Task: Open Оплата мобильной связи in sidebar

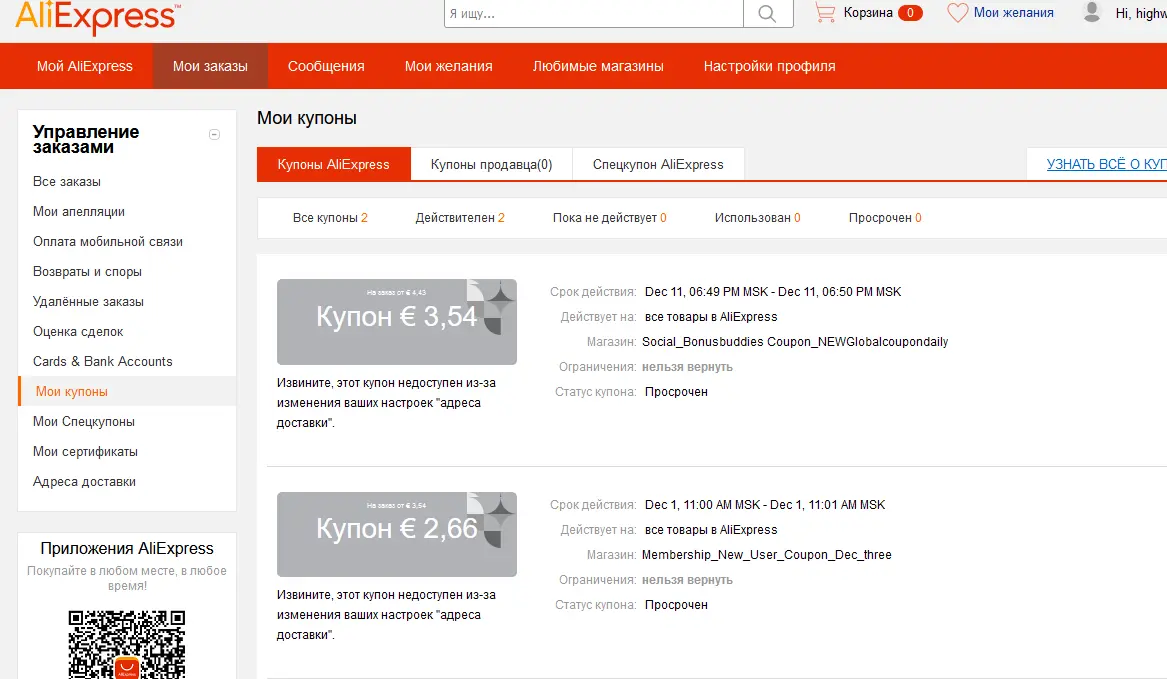Action: (108, 241)
